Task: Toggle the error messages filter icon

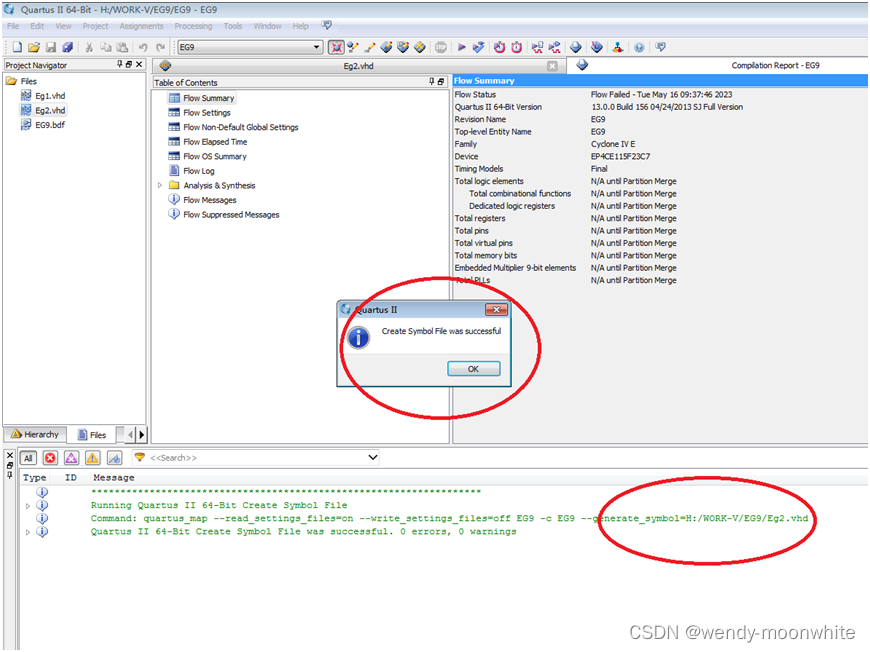Action: click(x=50, y=458)
